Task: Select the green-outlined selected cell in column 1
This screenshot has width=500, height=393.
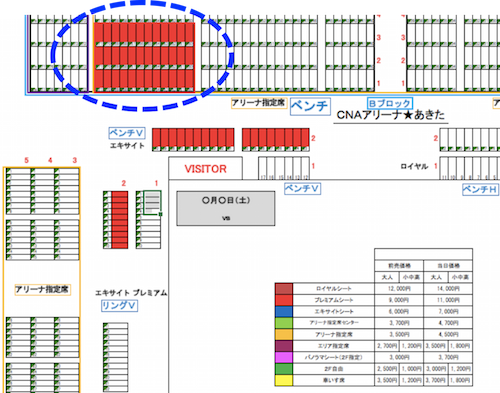Action: coord(153,202)
